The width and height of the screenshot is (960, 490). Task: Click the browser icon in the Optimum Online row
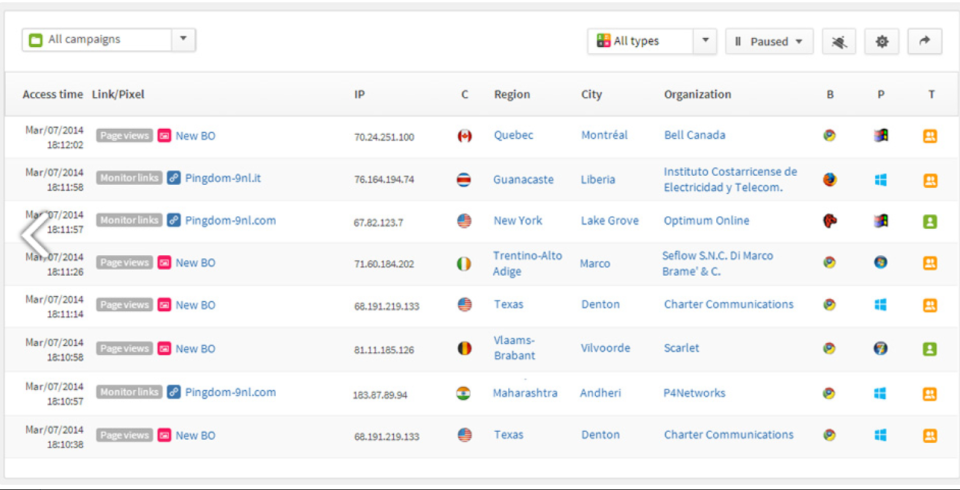click(829, 221)
